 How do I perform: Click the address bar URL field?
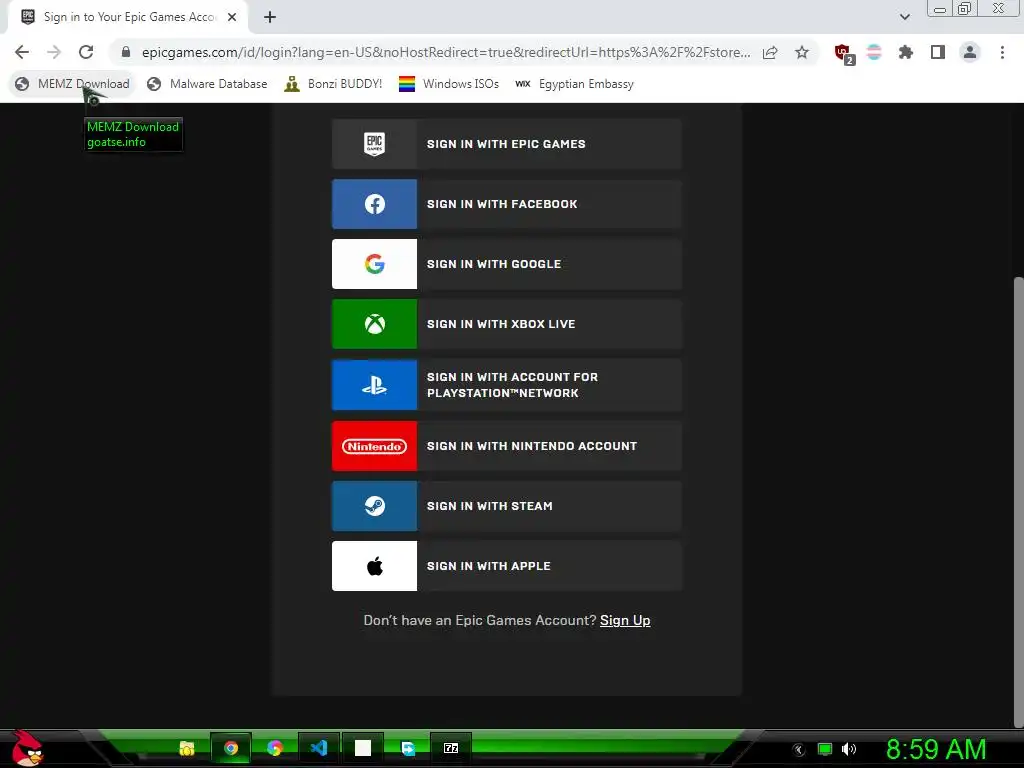pyautogui.click(x=446, y=52)
